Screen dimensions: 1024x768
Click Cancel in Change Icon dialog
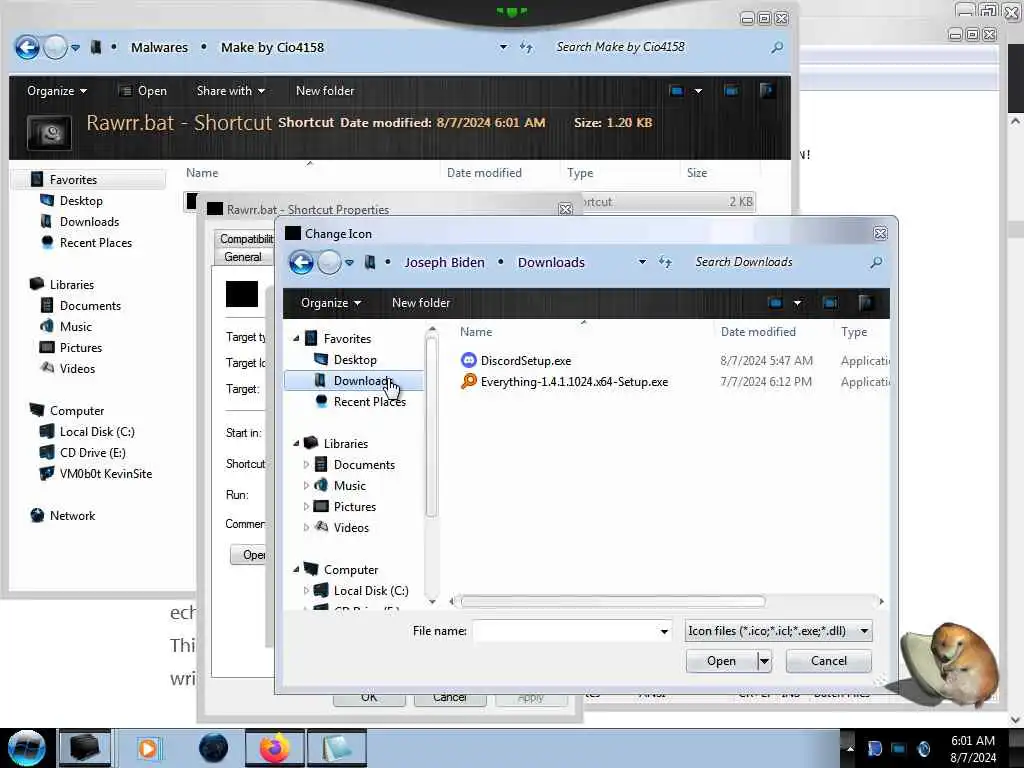829,661
